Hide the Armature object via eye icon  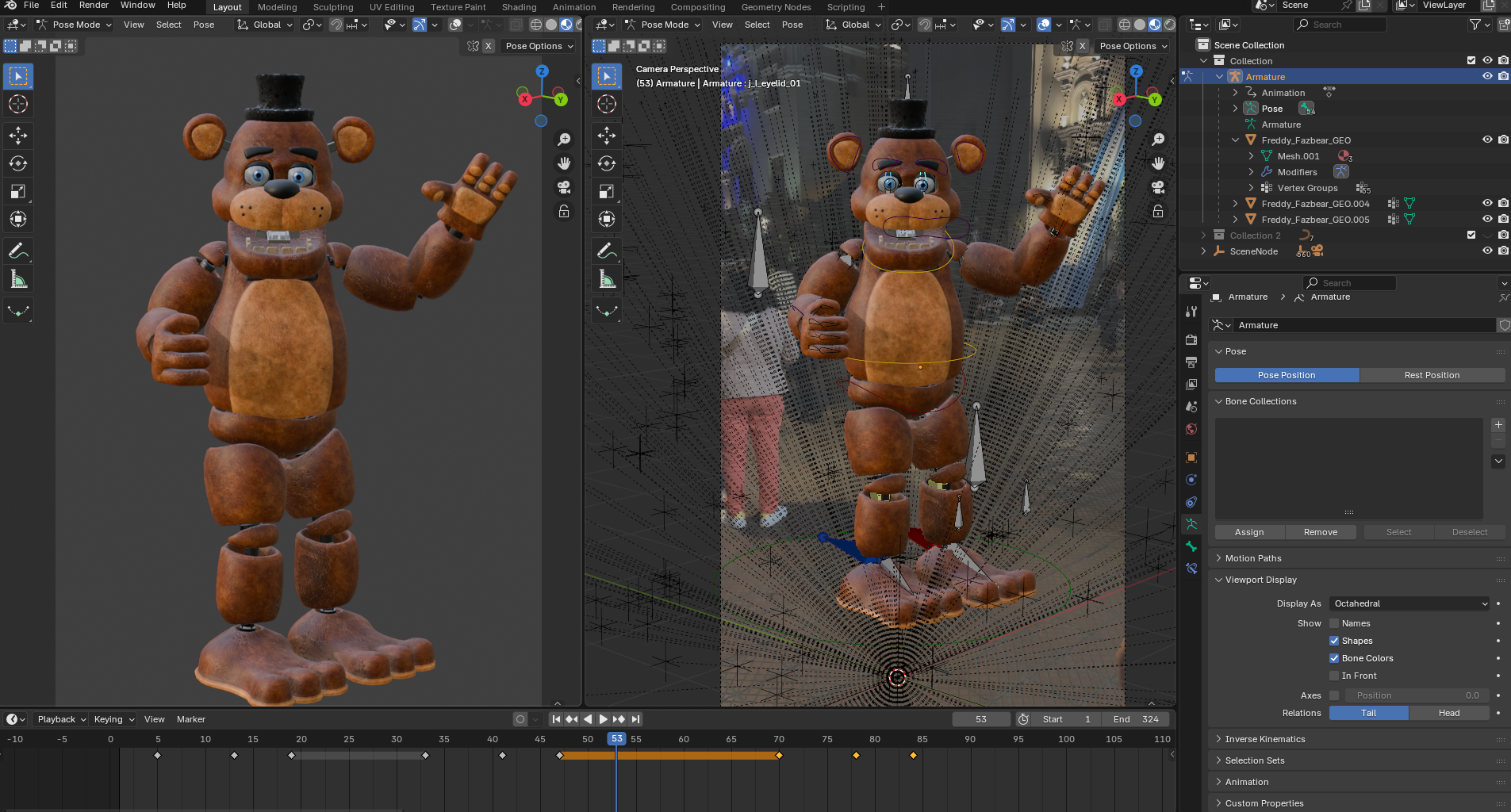pyautogui.click(x=1487, y=76)
